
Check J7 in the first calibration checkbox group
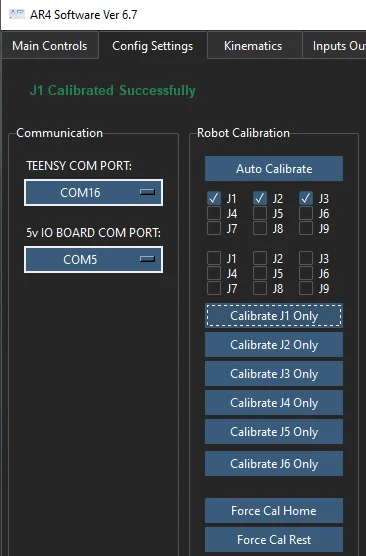click(214, 228)
